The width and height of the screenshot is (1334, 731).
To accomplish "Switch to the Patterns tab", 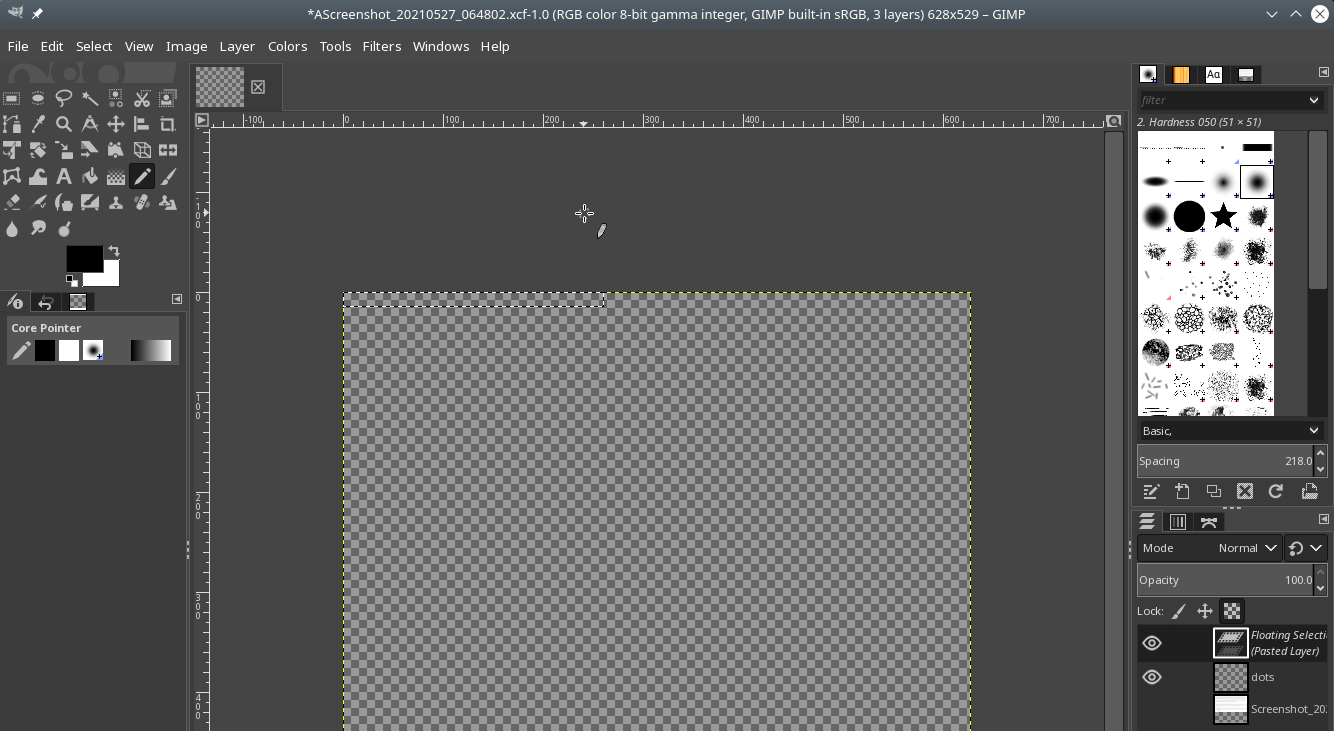I will coord(1181,75).
